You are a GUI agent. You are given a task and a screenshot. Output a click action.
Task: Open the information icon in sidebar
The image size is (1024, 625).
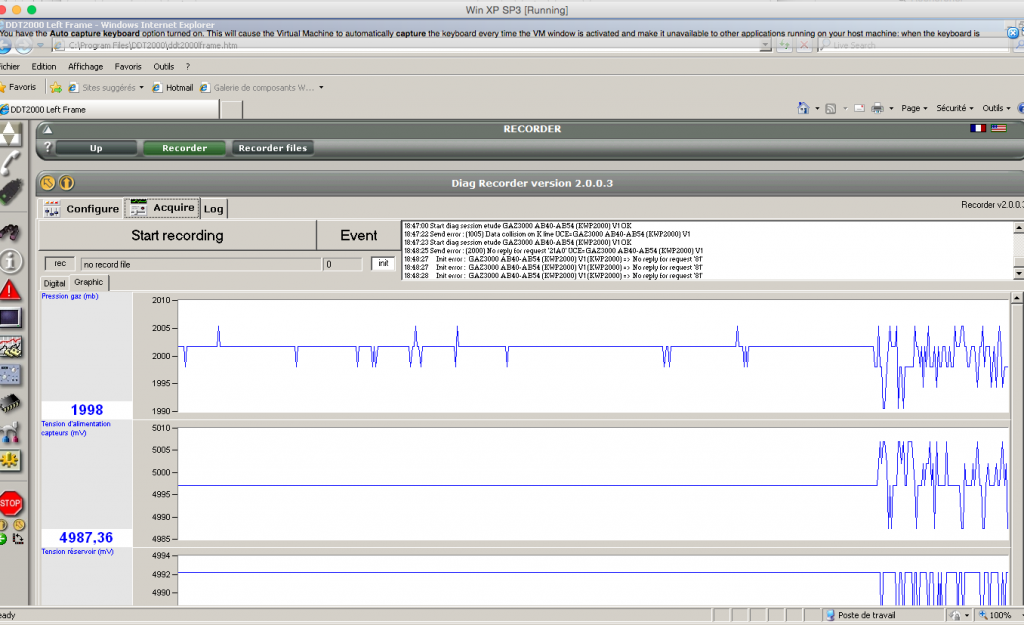pyautogui.click(x=10, y=261)
